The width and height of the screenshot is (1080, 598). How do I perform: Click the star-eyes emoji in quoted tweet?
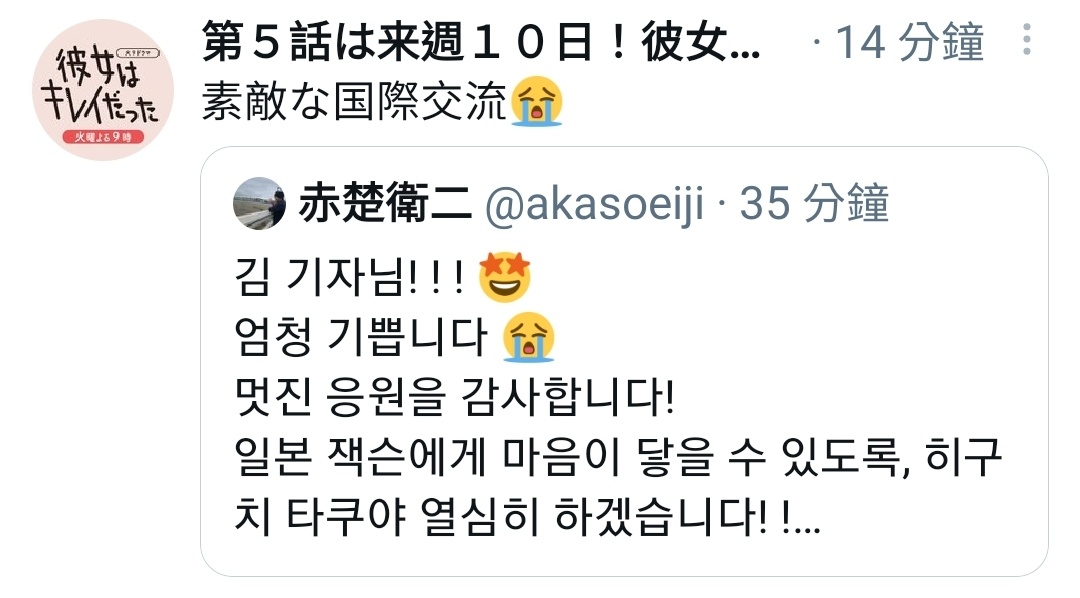pyautogui.click(x=505, y=277)
